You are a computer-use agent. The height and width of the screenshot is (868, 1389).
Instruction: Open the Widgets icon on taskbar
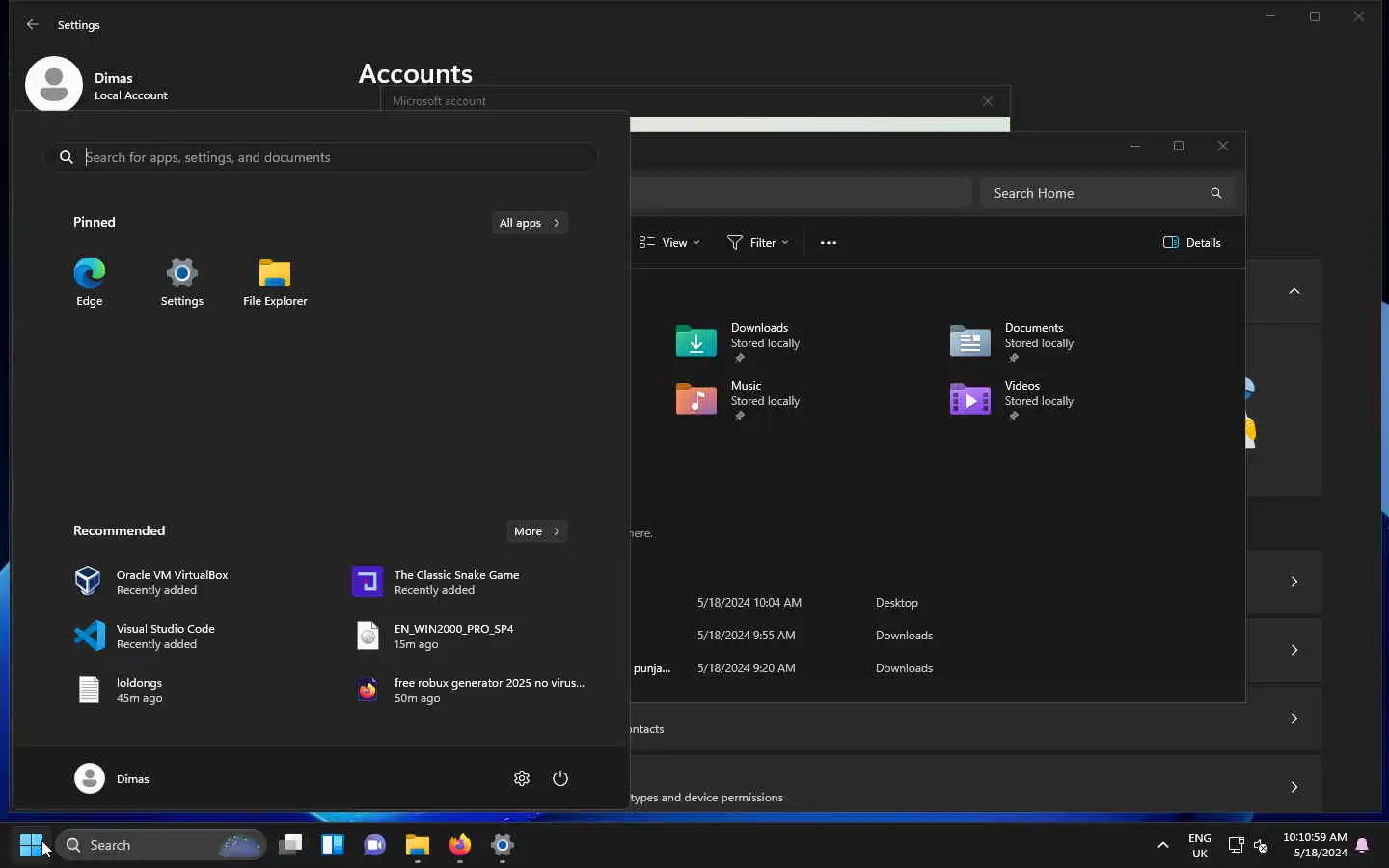coord(333,845)
